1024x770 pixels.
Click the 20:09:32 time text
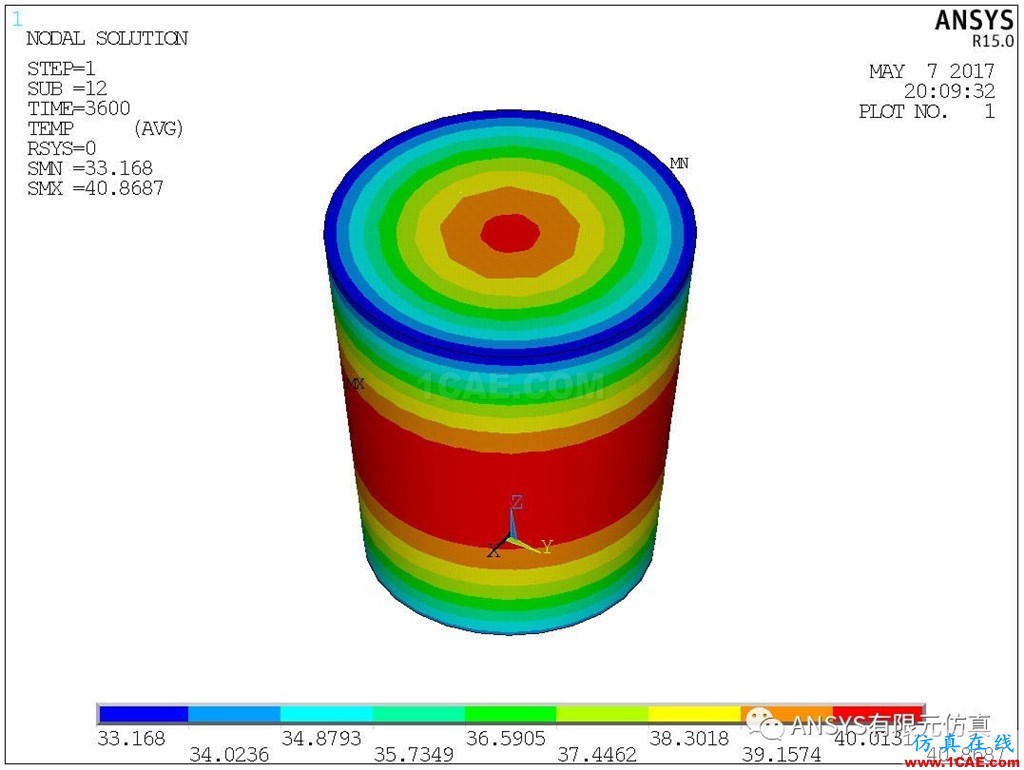point(949,91)
